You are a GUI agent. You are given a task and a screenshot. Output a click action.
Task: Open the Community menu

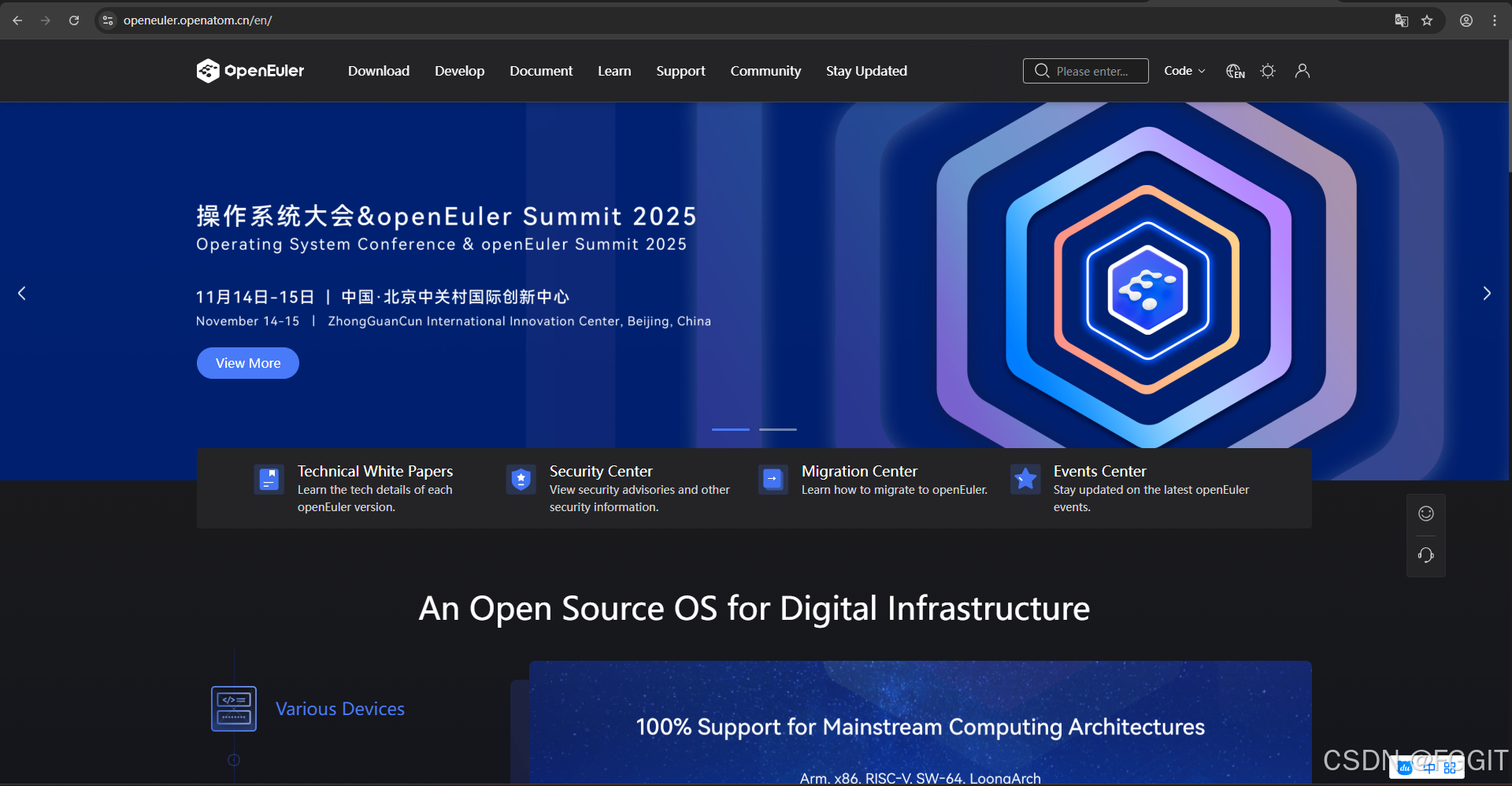pos(765,71)
